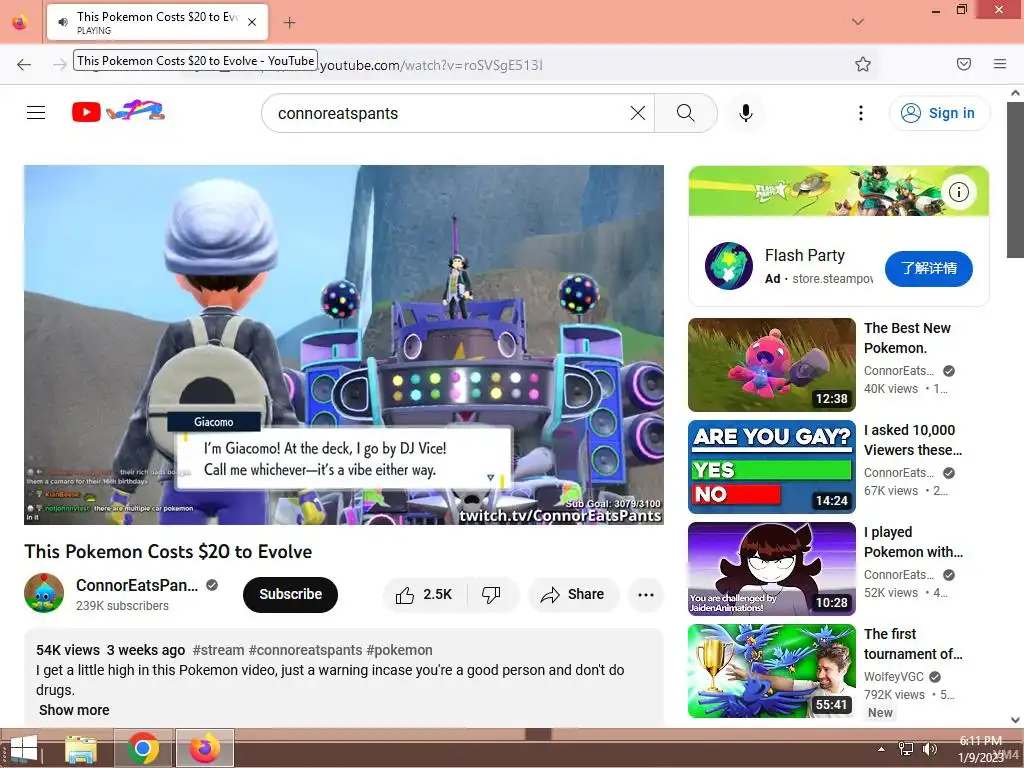Click the Share button
The width and height of the screenshot is (1024, 768).
point(573,594)
